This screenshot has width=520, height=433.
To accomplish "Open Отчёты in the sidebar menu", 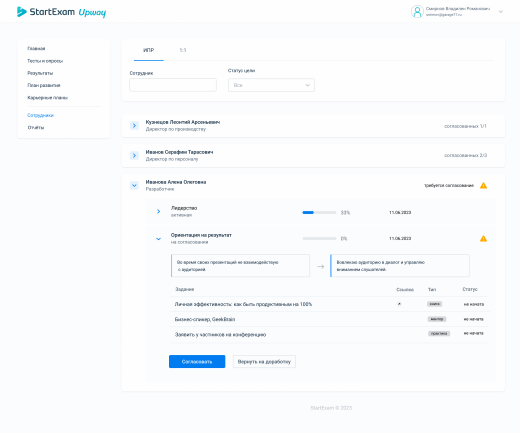I will click(x=36, y=128).
